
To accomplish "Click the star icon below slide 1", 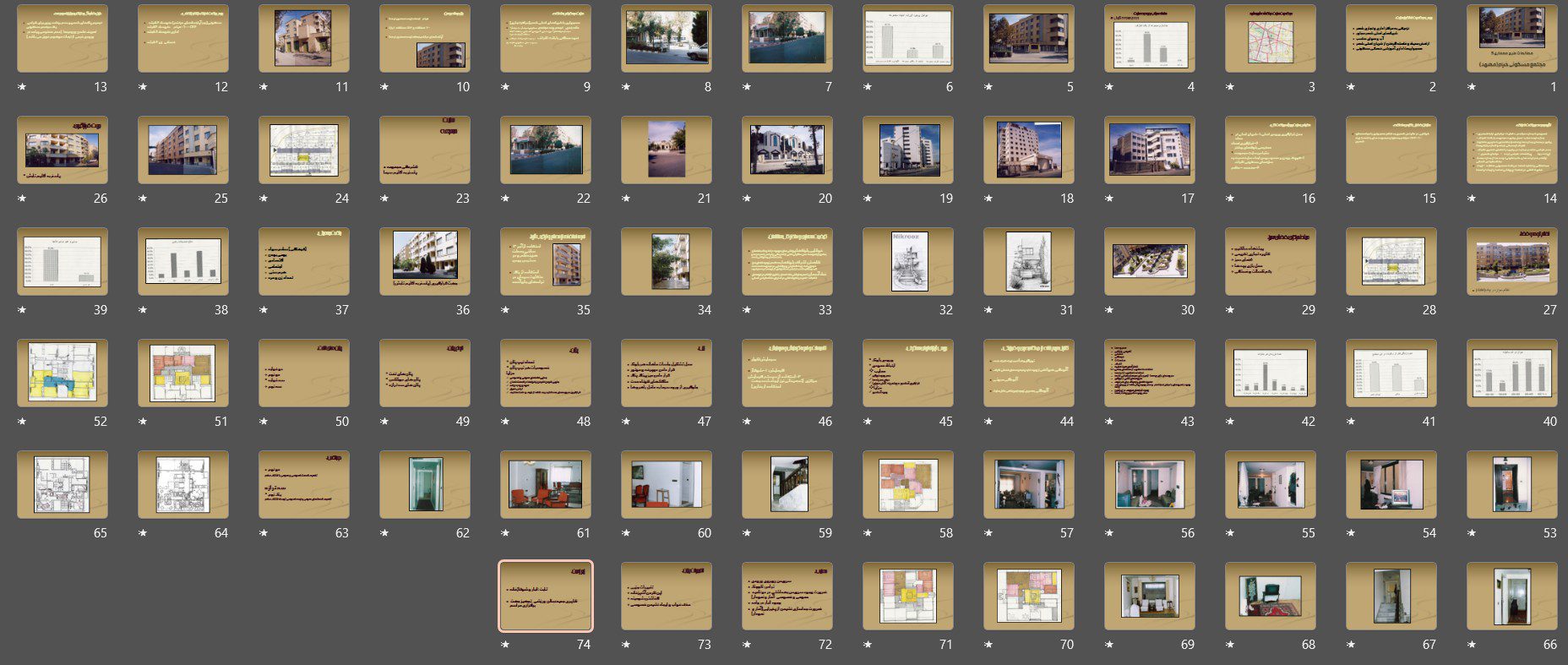I will [1472, 87].
